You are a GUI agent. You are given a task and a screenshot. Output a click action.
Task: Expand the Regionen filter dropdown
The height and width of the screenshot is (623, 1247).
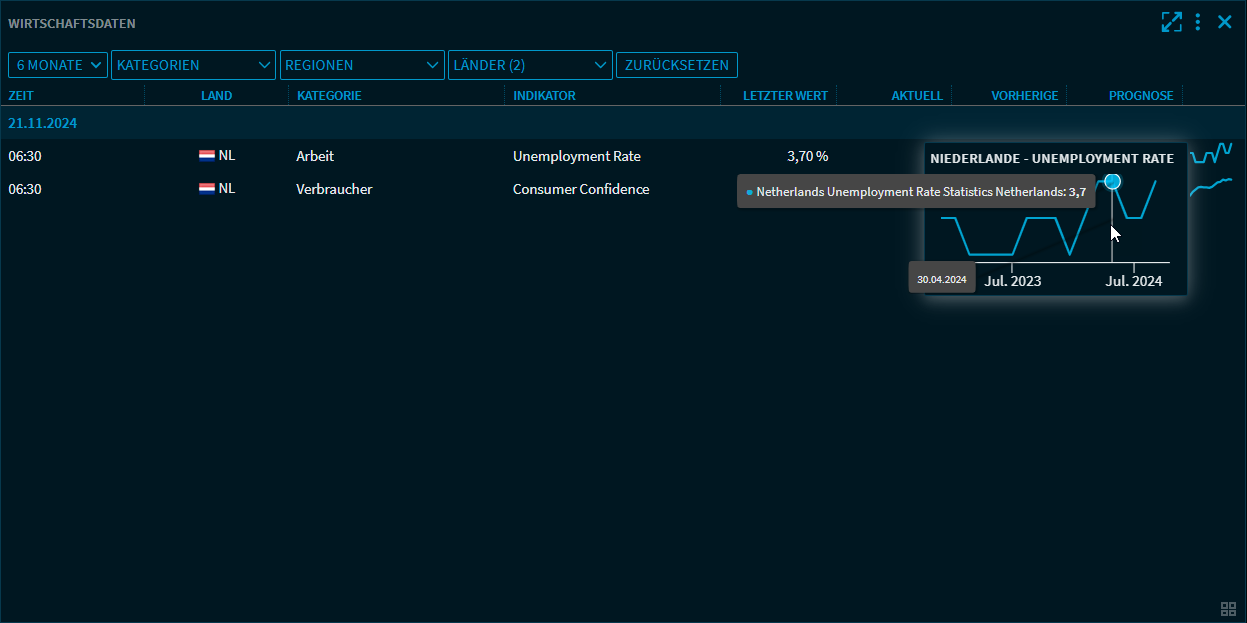(362, 65)
